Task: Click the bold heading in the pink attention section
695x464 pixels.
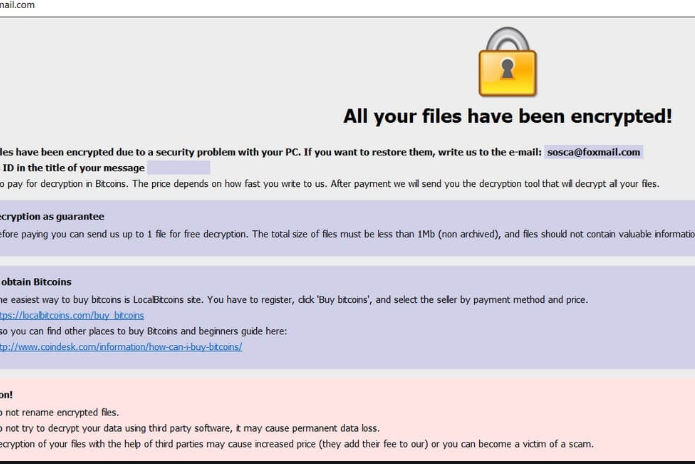Action: [7, 394]
